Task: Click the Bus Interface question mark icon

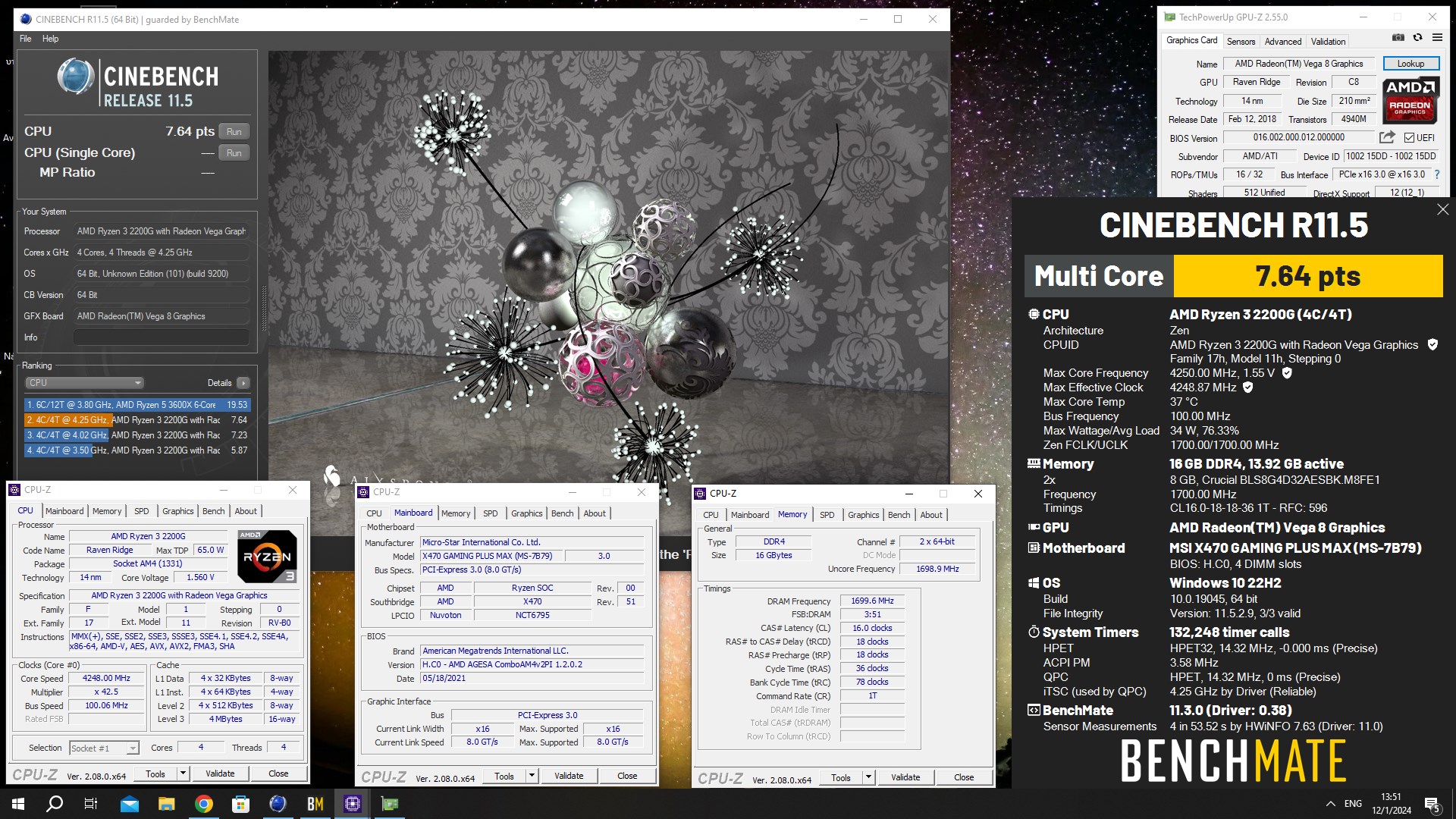Action: (1436, 174)
